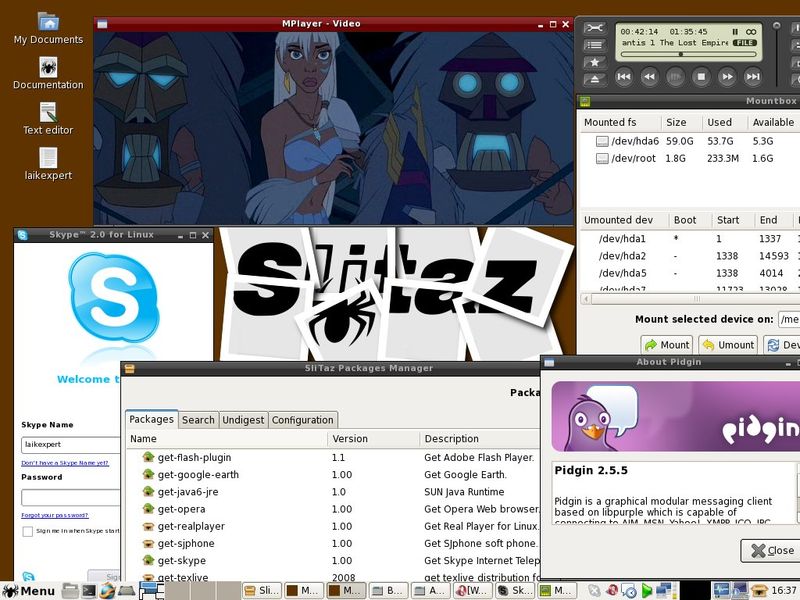Switch to Undigest tab
Screen dimensions: 800x600
[x=243, y=420]
